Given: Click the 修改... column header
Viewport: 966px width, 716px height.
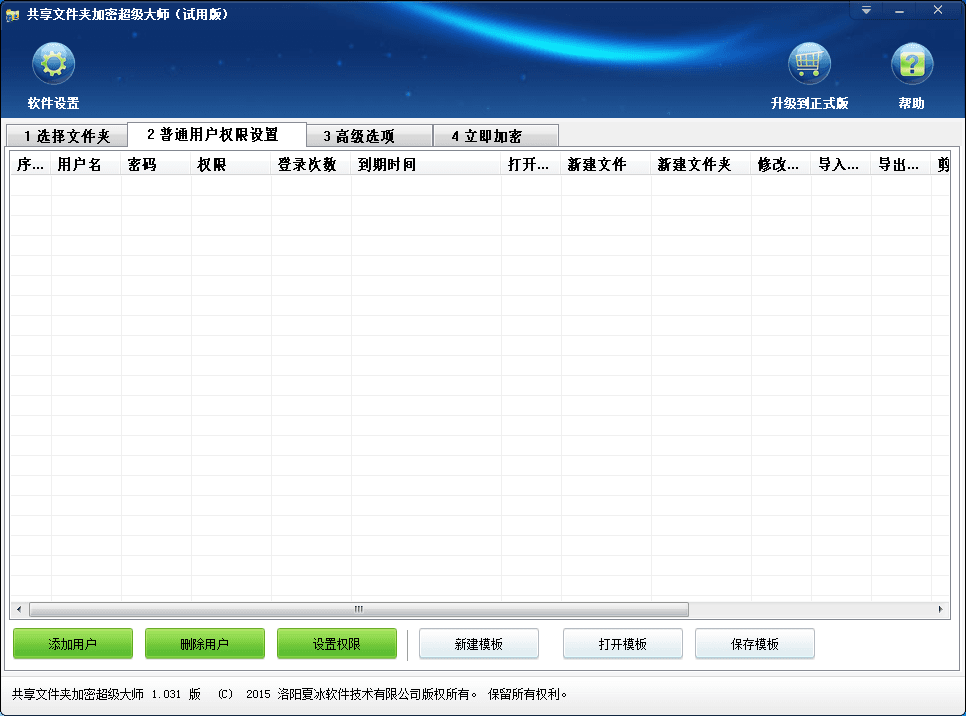Looking at the screenshot, I should coord(781,165).
